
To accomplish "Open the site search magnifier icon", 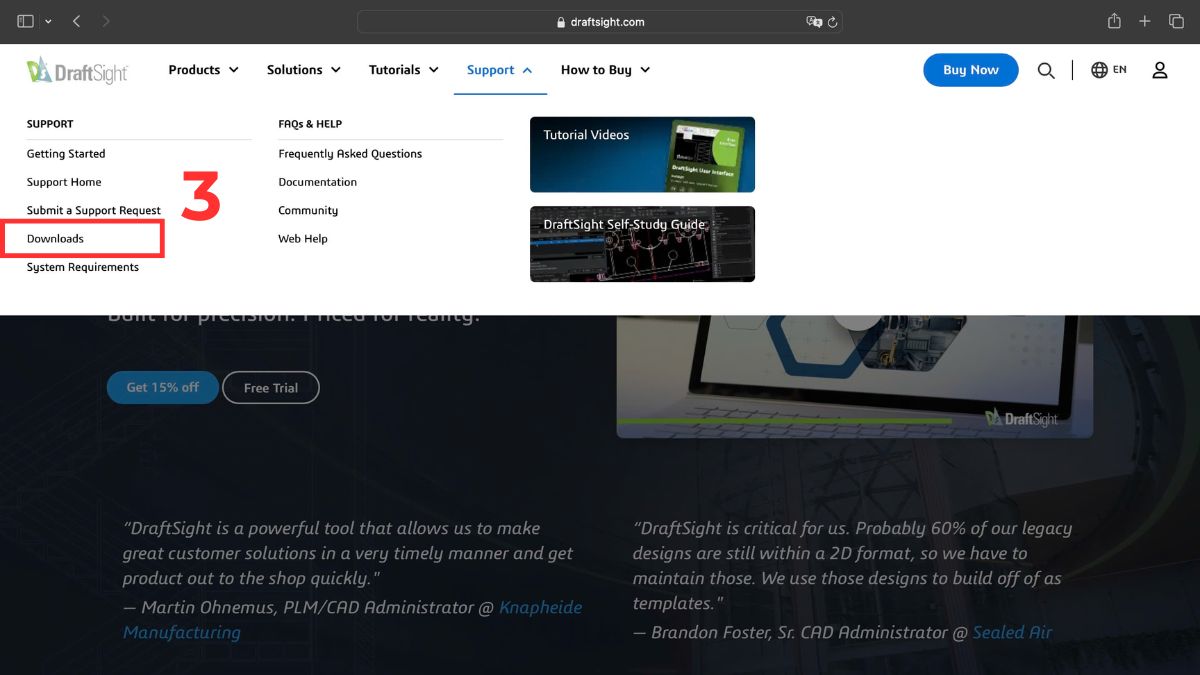I will pyautogui.click(x=1046, y=70).
